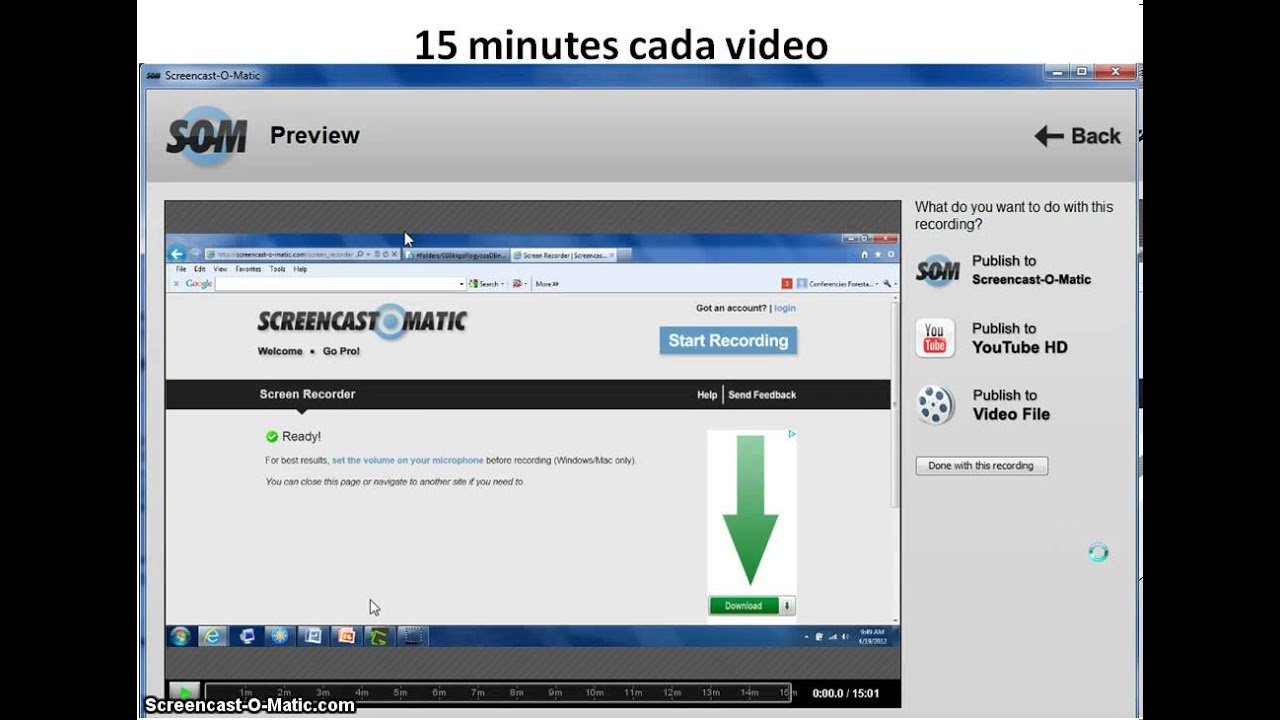Play the recording with the green button
The height and width of the screenshot is (720, 1280).
[184, 692]
